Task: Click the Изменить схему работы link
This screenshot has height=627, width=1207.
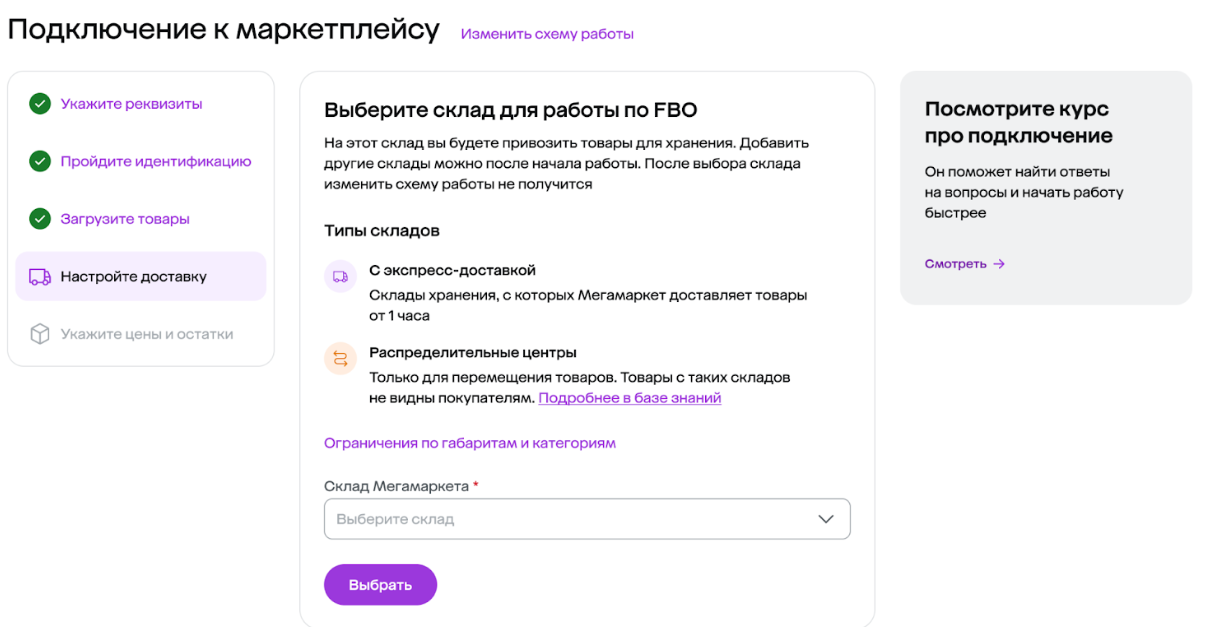Action: tap(547, 34)
